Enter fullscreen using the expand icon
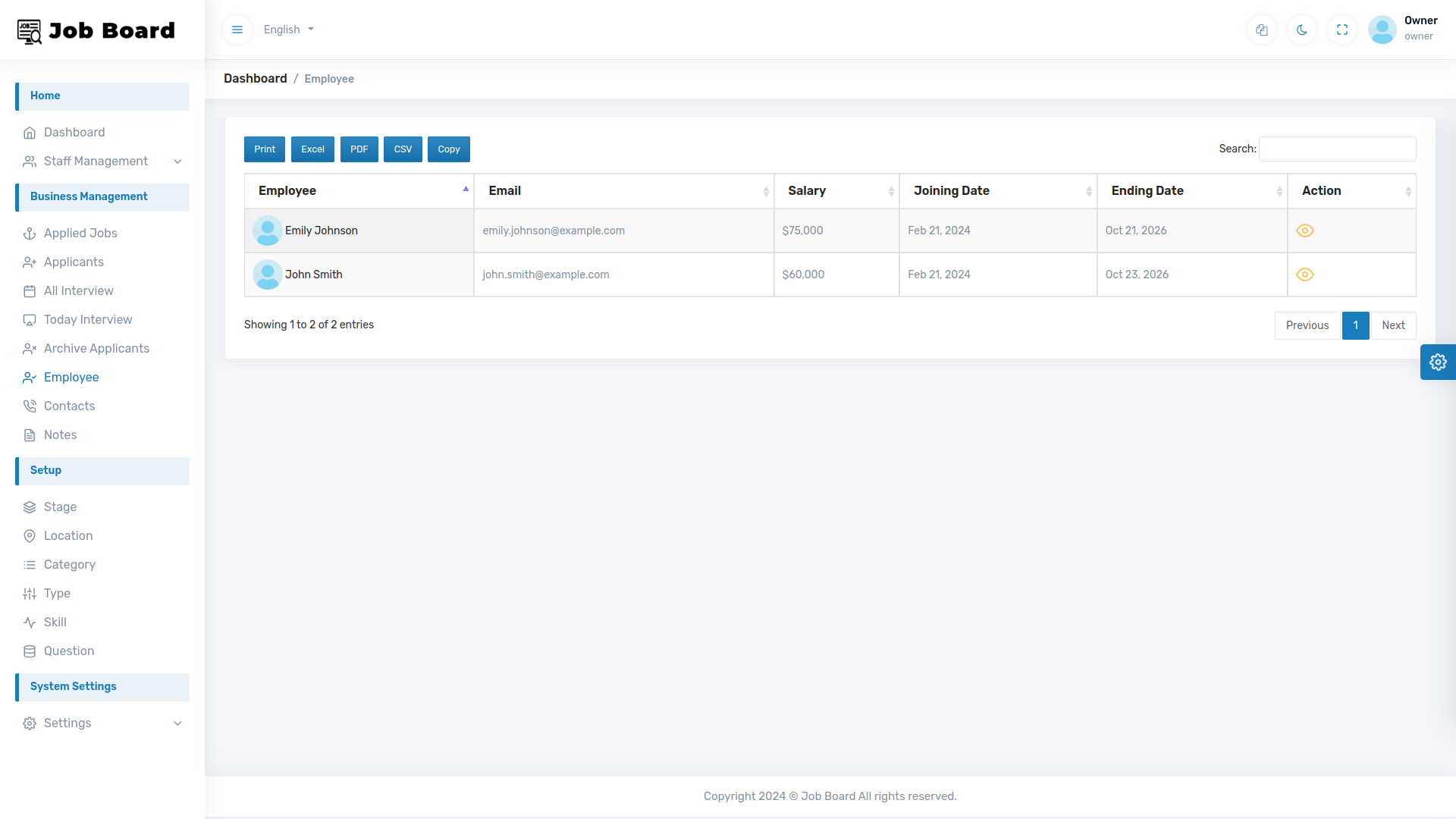The height and width of the screenshot is (819, 1456). (x=1341, y=30)
